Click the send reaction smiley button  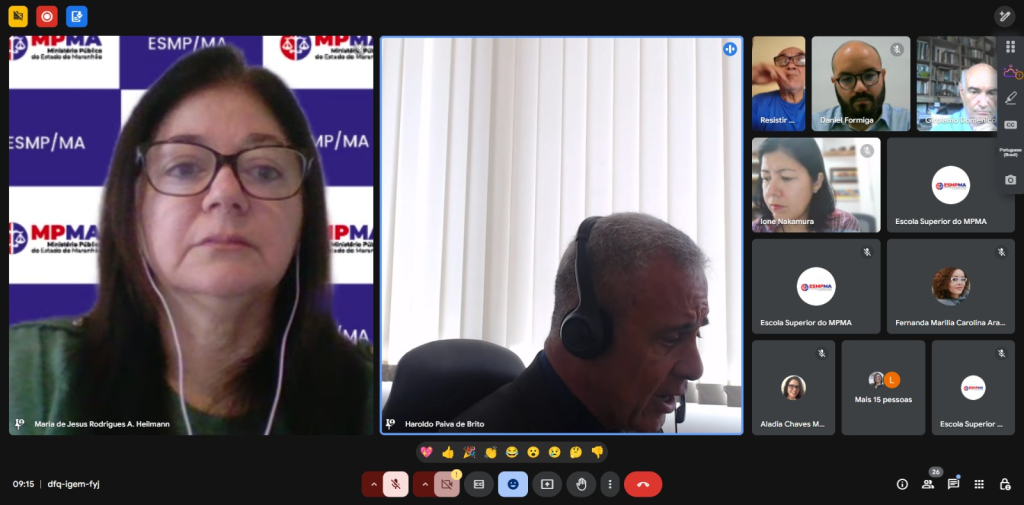(513, 484)
